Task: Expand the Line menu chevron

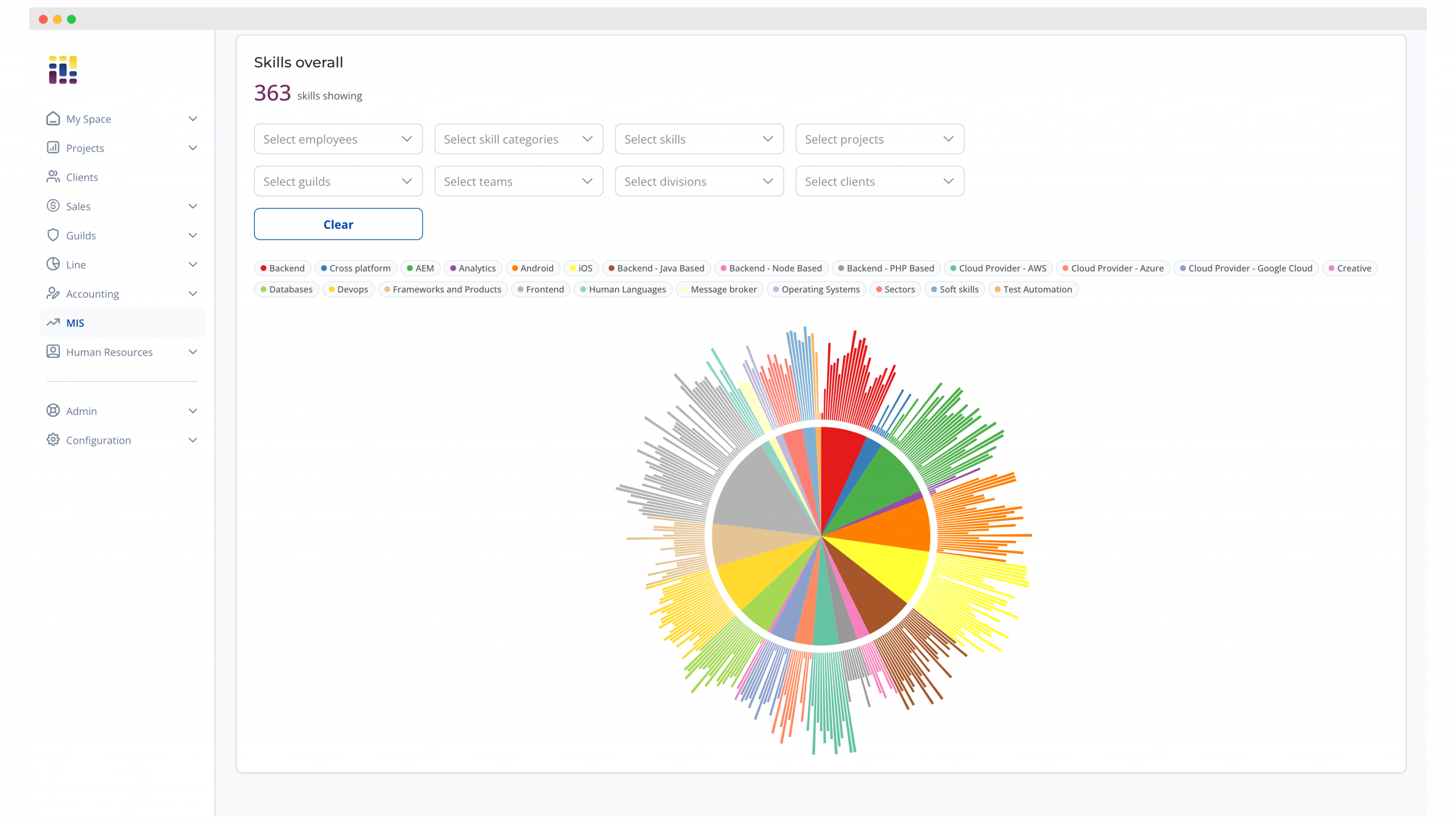Action: point(193,265)
